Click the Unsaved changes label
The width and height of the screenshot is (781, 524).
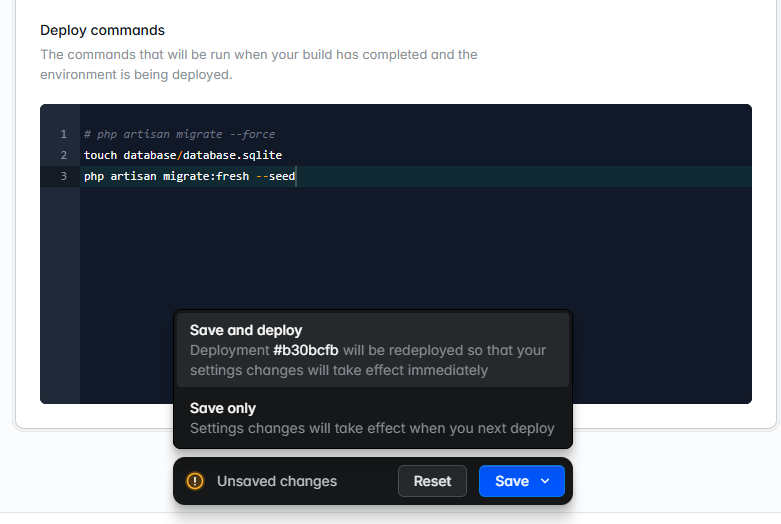(277, 481)
